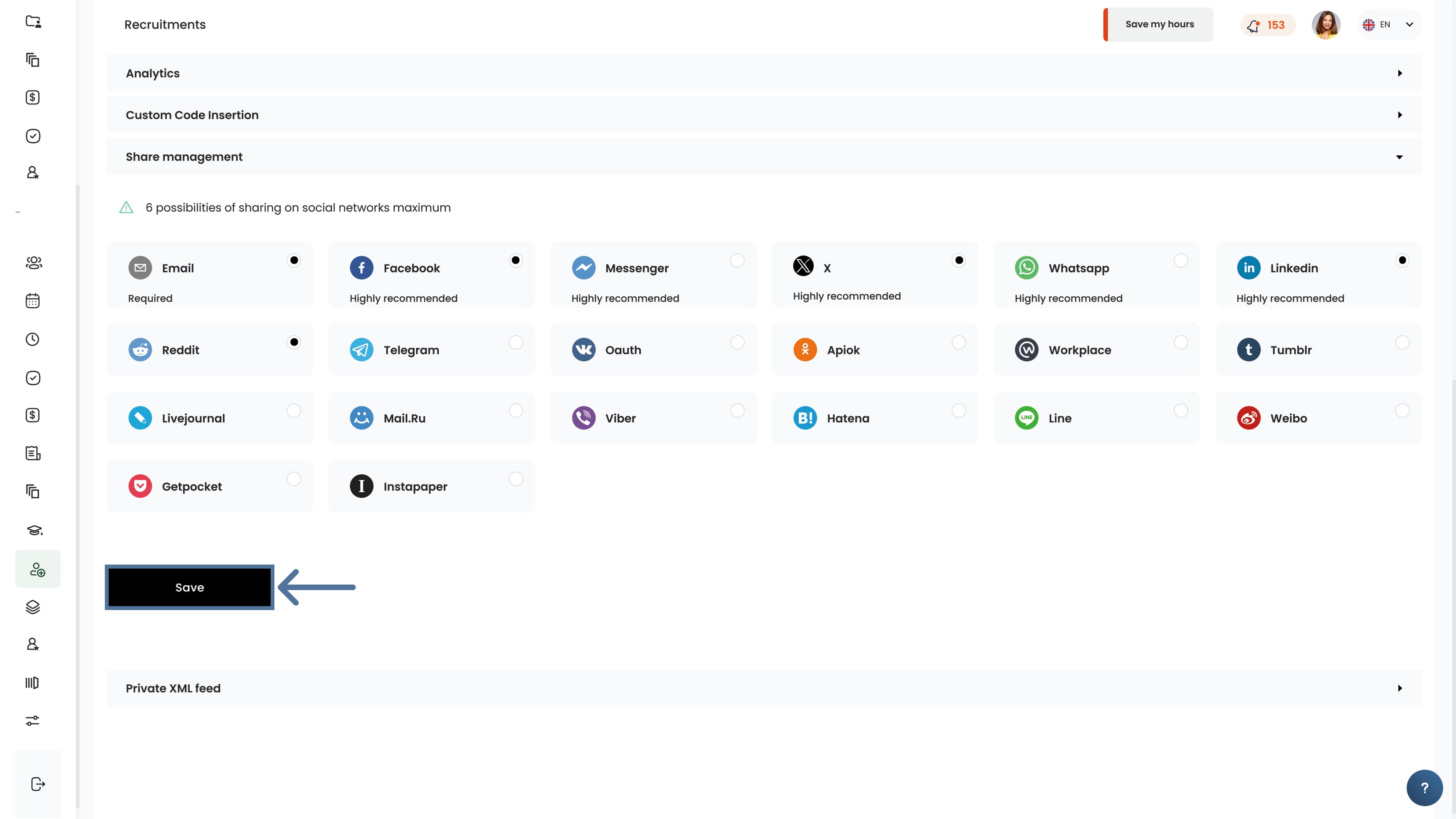Open sidebar graduation cap training icon

coord(35,530)
